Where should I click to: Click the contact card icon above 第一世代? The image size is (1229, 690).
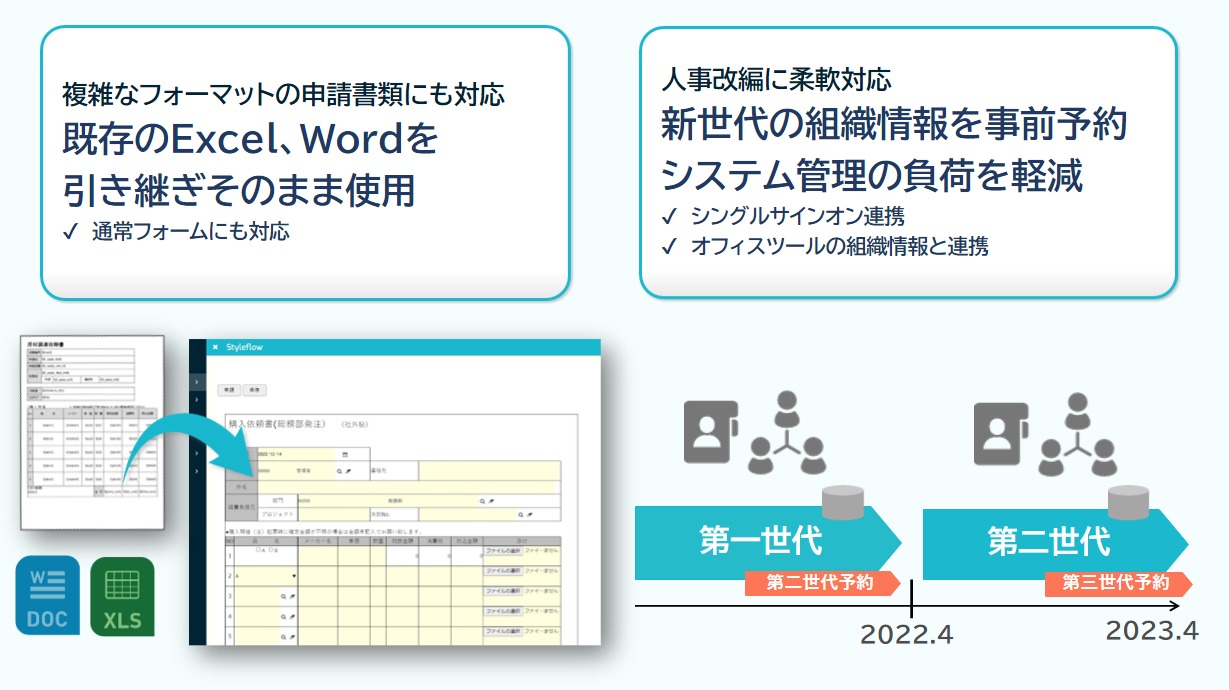tap(709, 432)
